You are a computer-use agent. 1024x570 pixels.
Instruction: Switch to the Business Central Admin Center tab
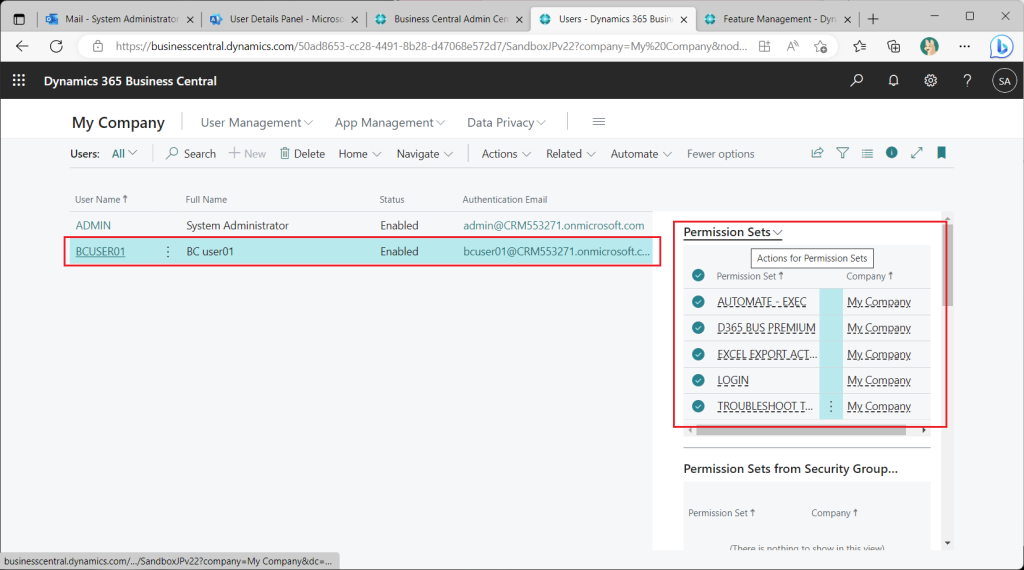coord(449,19)
